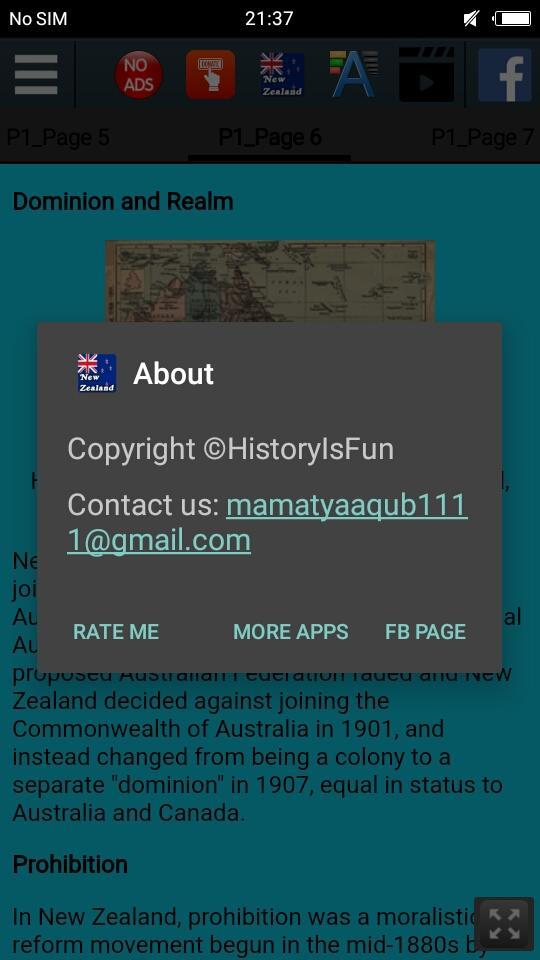
Task: Click the Dominion and Realm heading
Action: pos(123,201)
